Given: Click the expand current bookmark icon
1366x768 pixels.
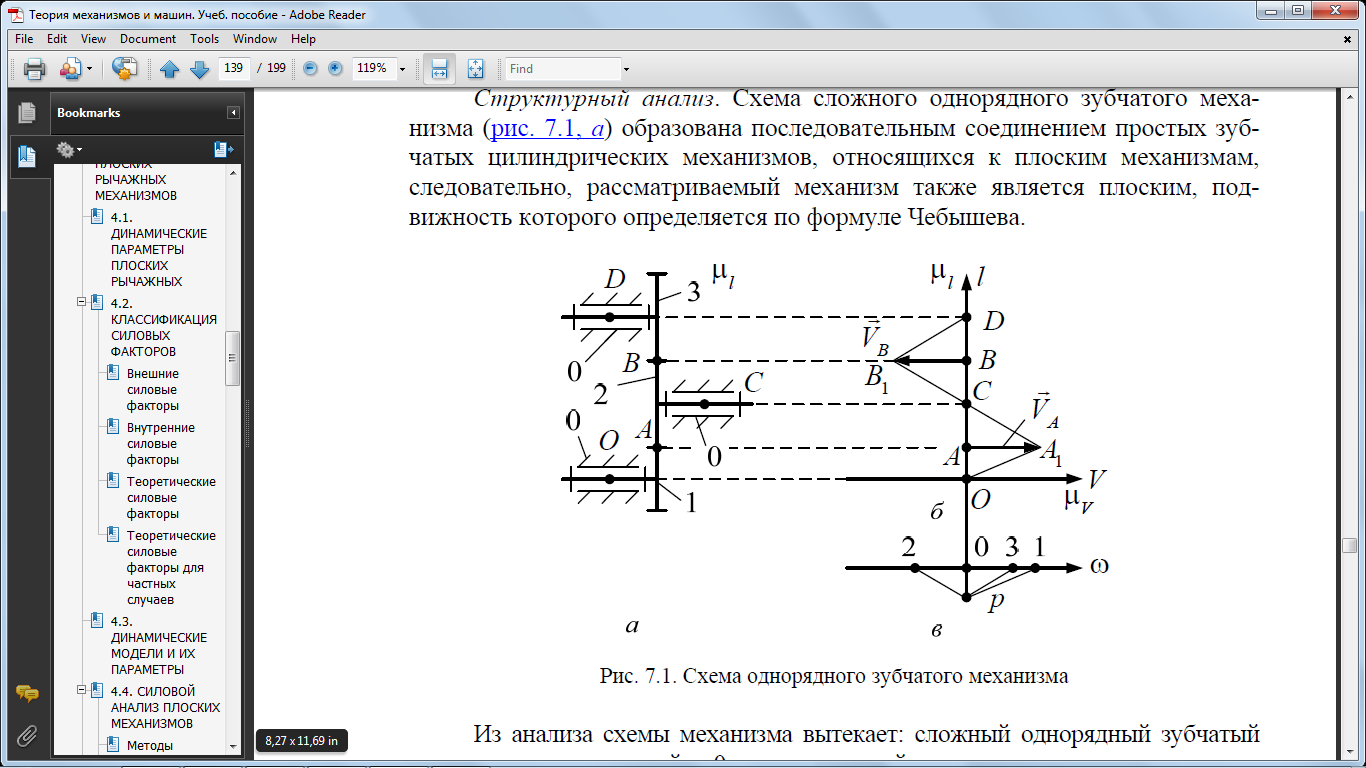Looking at the screenshot, I should [223, 150].
